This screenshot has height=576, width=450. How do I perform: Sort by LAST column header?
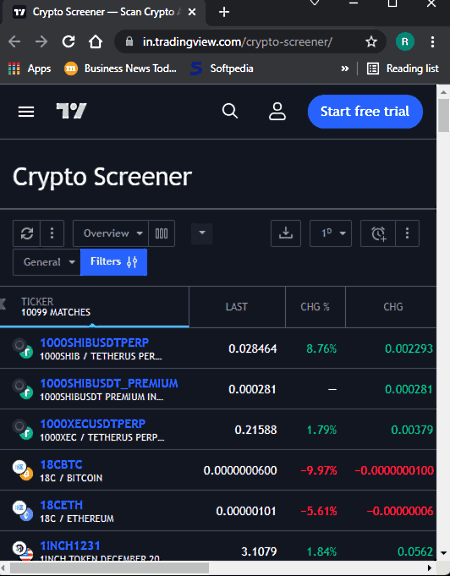pyautogui.click(x=237, y=307)
